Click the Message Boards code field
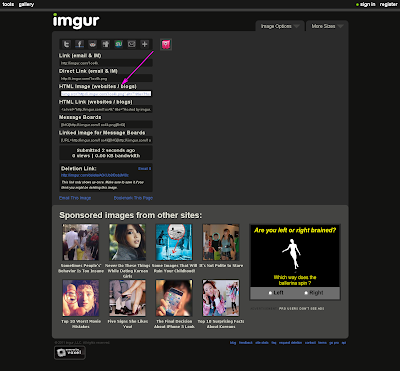Image resolution: width=400 pixels, height=371 pixels. [x=106, y=125]
